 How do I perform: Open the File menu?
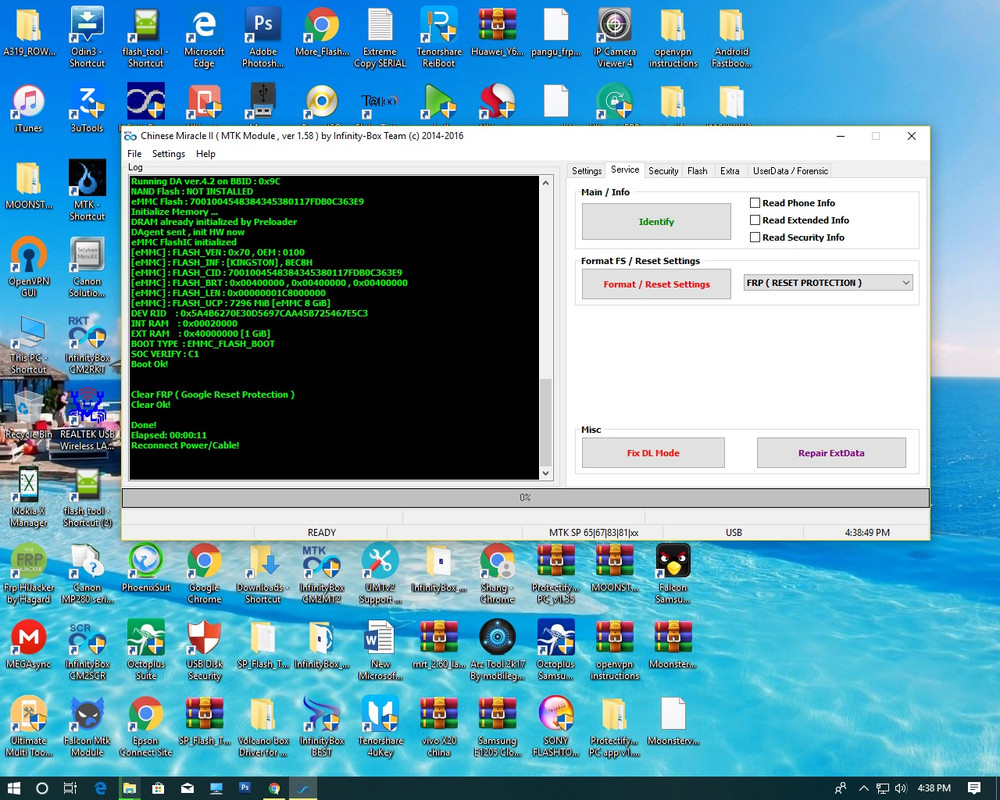pyautogui.click(x=134, y=154)
